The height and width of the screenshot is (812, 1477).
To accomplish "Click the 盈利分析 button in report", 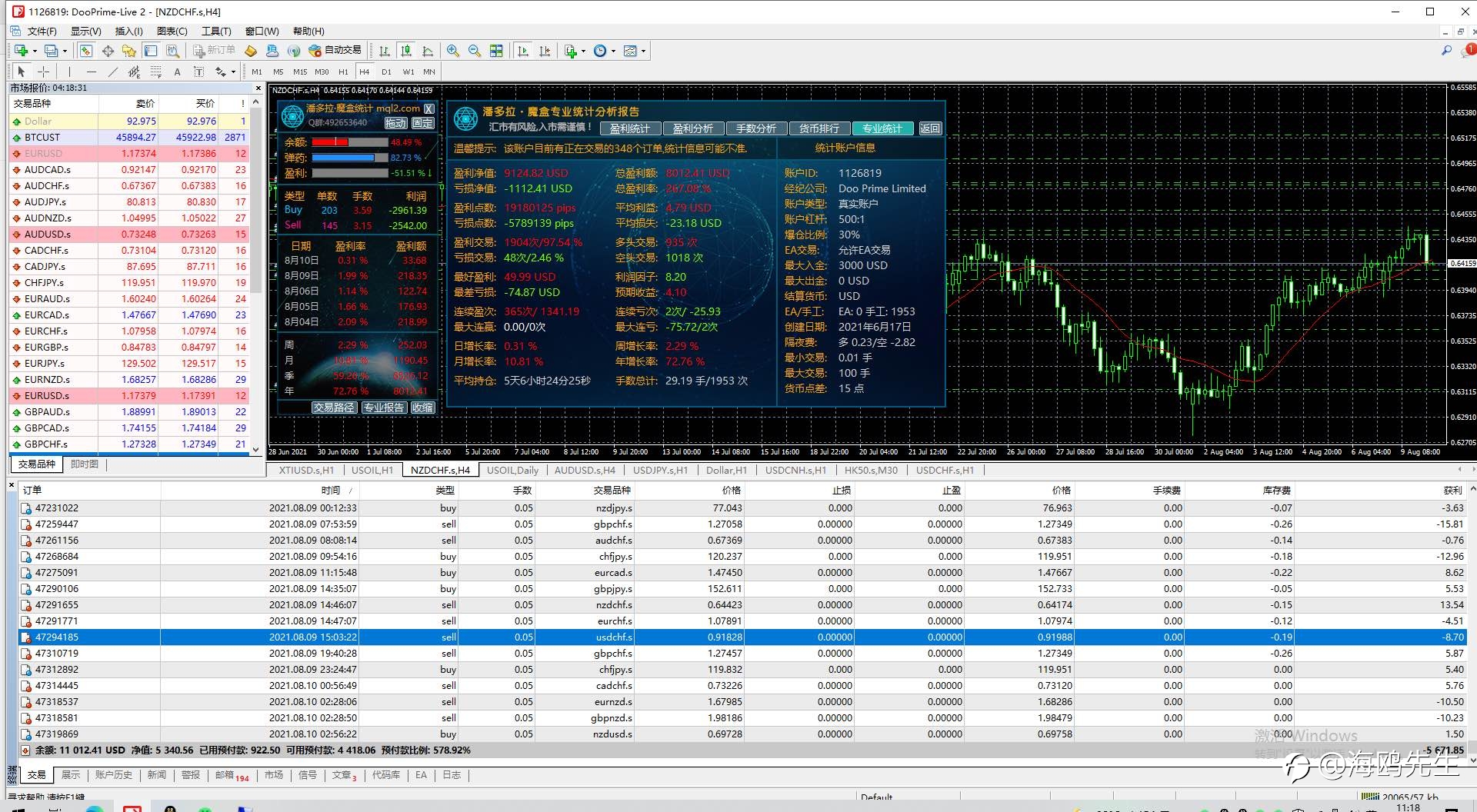I will (692, 128).
